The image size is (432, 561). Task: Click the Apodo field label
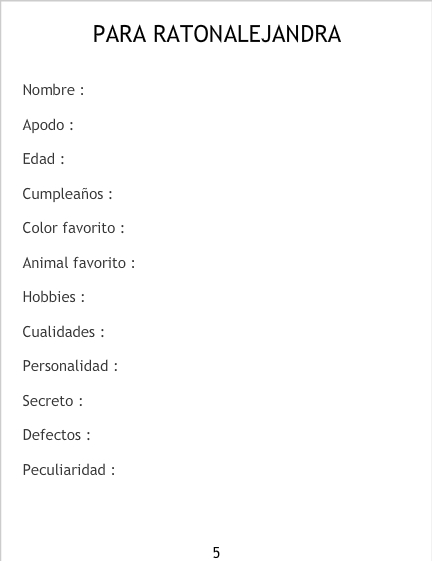(x=48, y=125)
